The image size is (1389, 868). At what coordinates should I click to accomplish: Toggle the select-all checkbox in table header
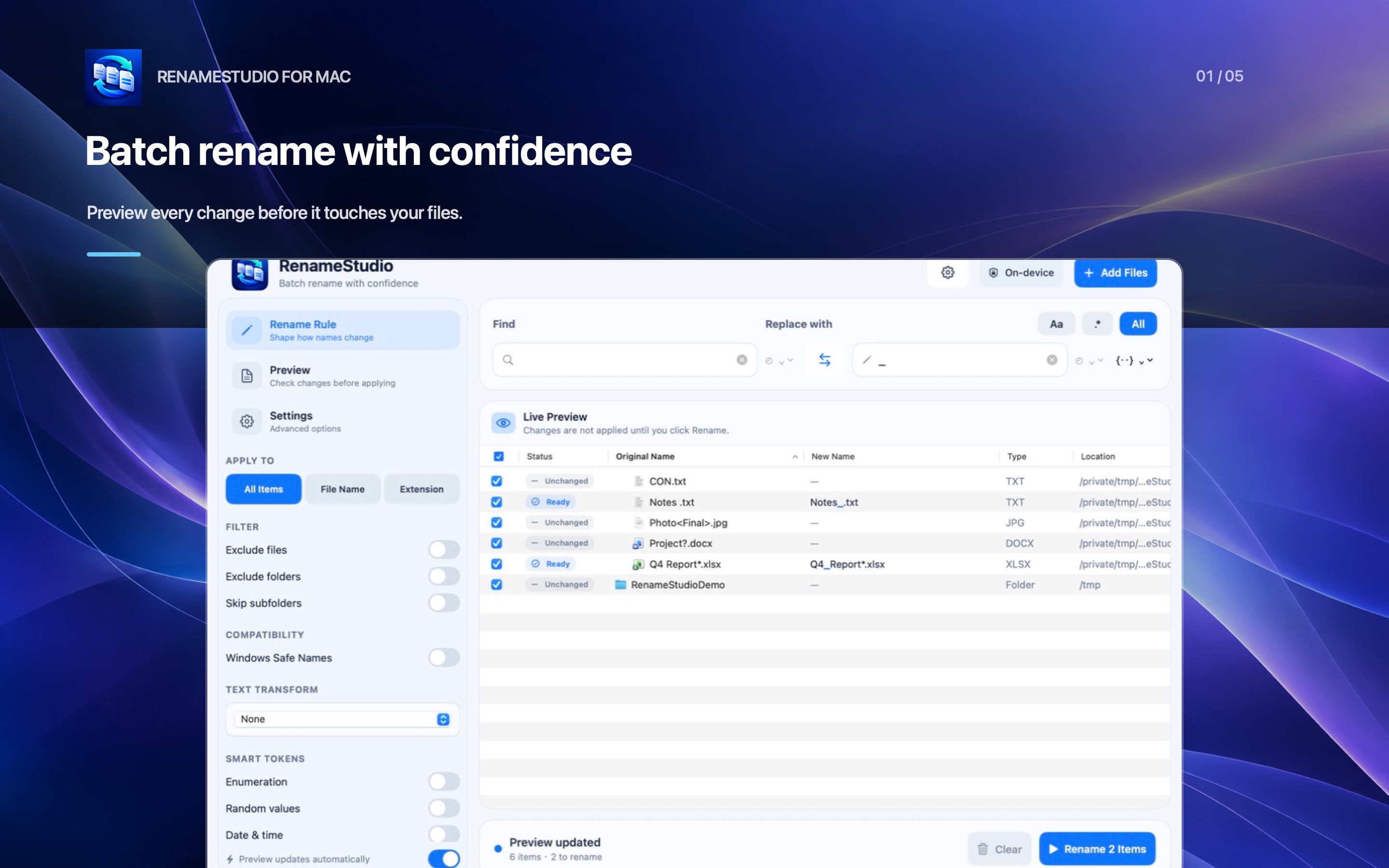click(499, 456)
